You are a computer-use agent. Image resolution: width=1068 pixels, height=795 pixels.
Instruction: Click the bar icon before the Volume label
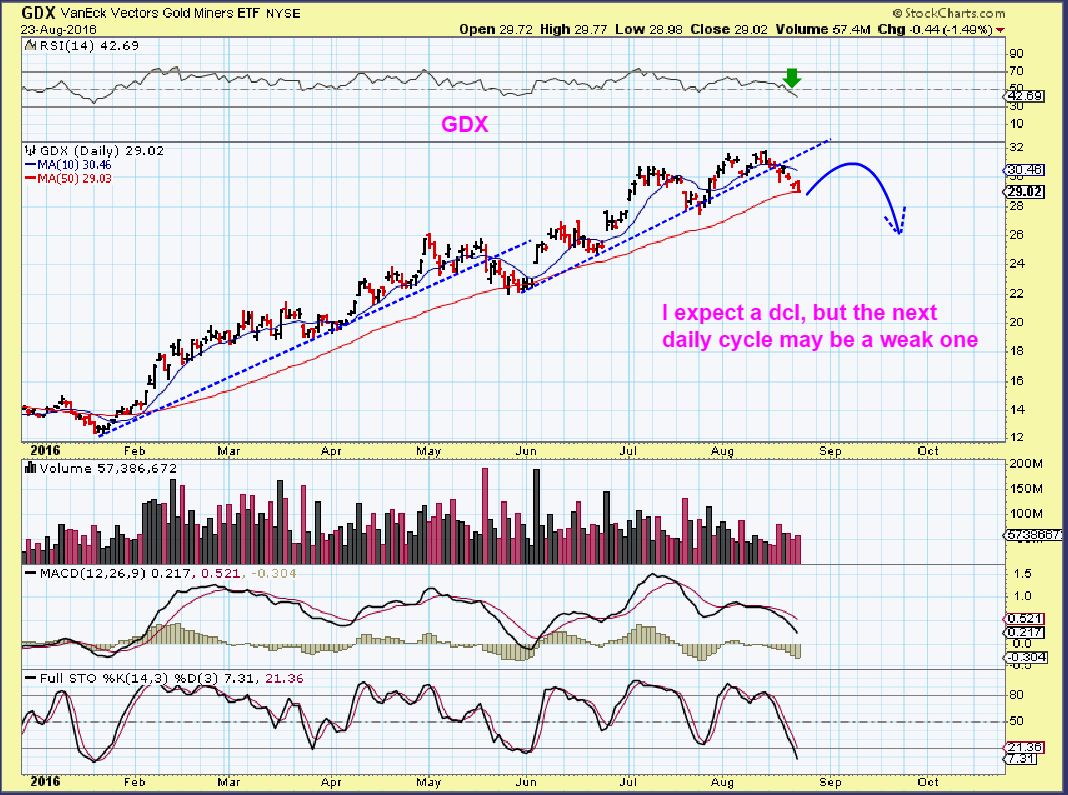pos(29,469)
